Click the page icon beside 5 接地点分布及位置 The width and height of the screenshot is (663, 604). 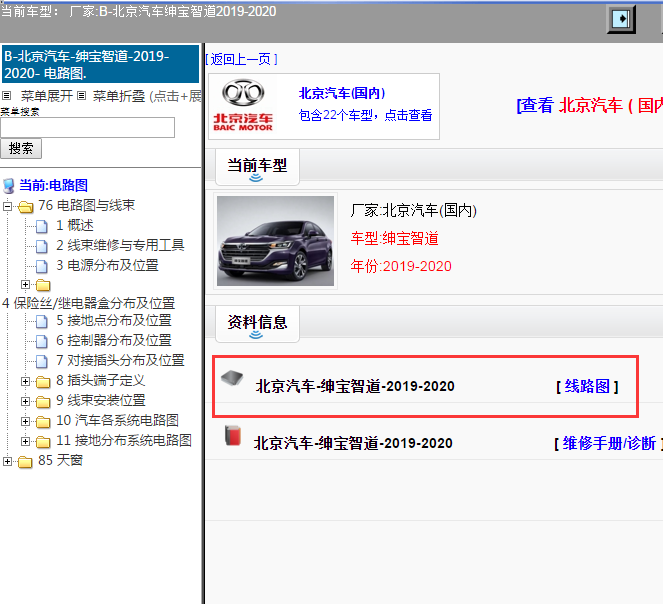point(41,321)
